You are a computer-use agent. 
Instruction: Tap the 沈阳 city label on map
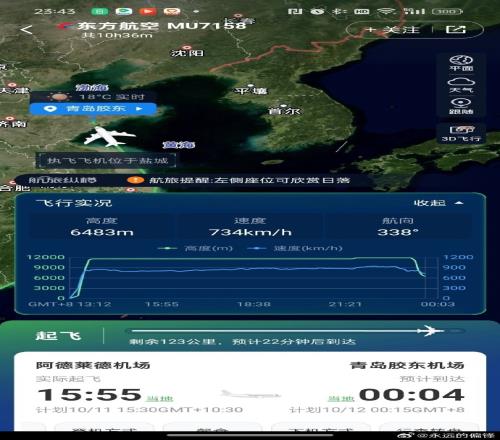tap(187, 53)
